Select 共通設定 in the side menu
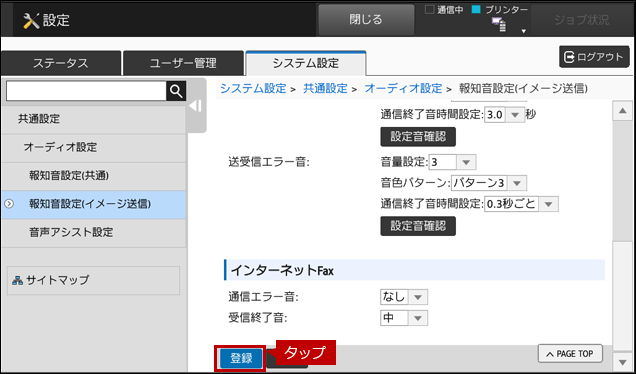This screenshot has height=374, width=636. click(x=94, y=119)
